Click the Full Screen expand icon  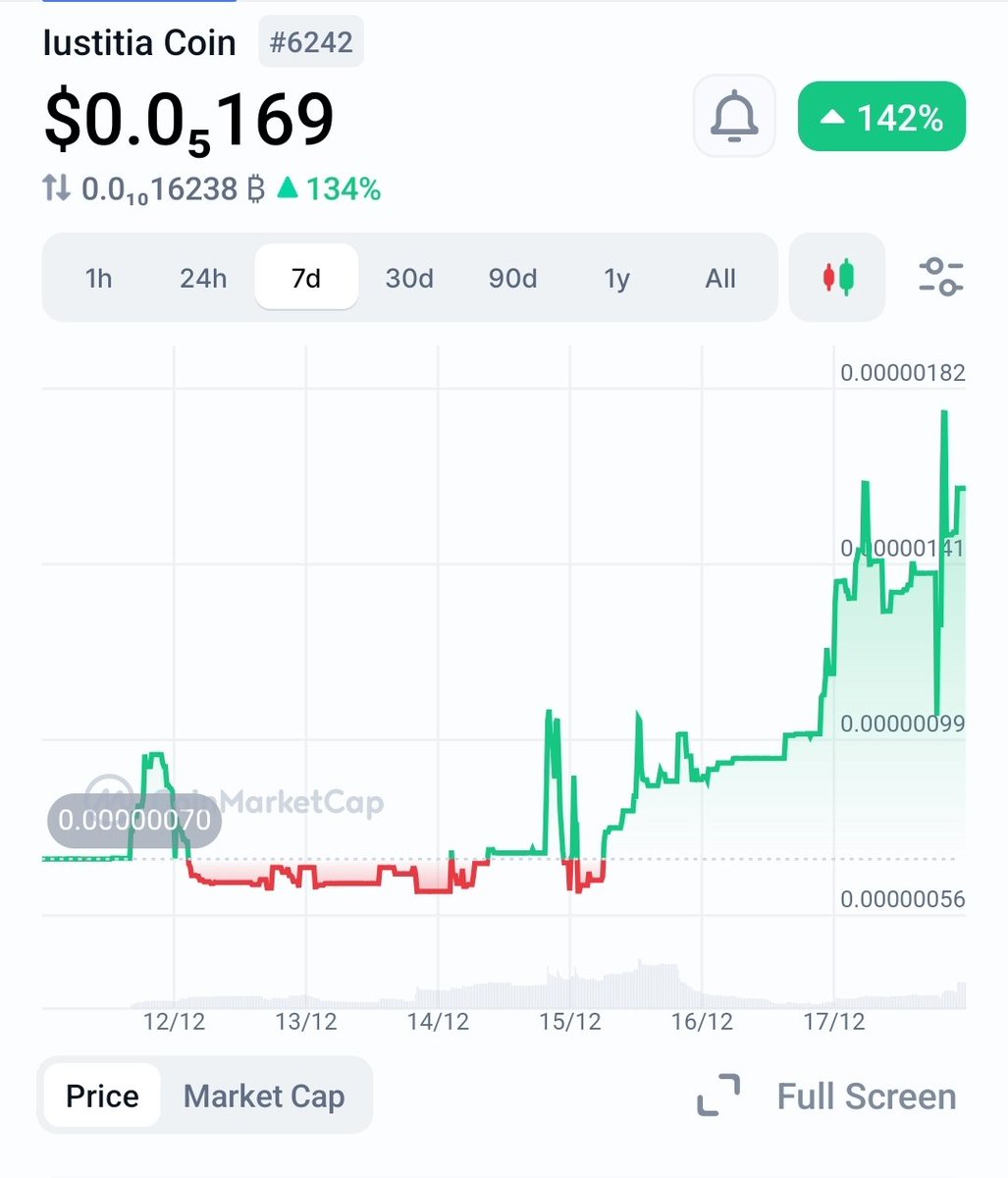point(720,1095)
